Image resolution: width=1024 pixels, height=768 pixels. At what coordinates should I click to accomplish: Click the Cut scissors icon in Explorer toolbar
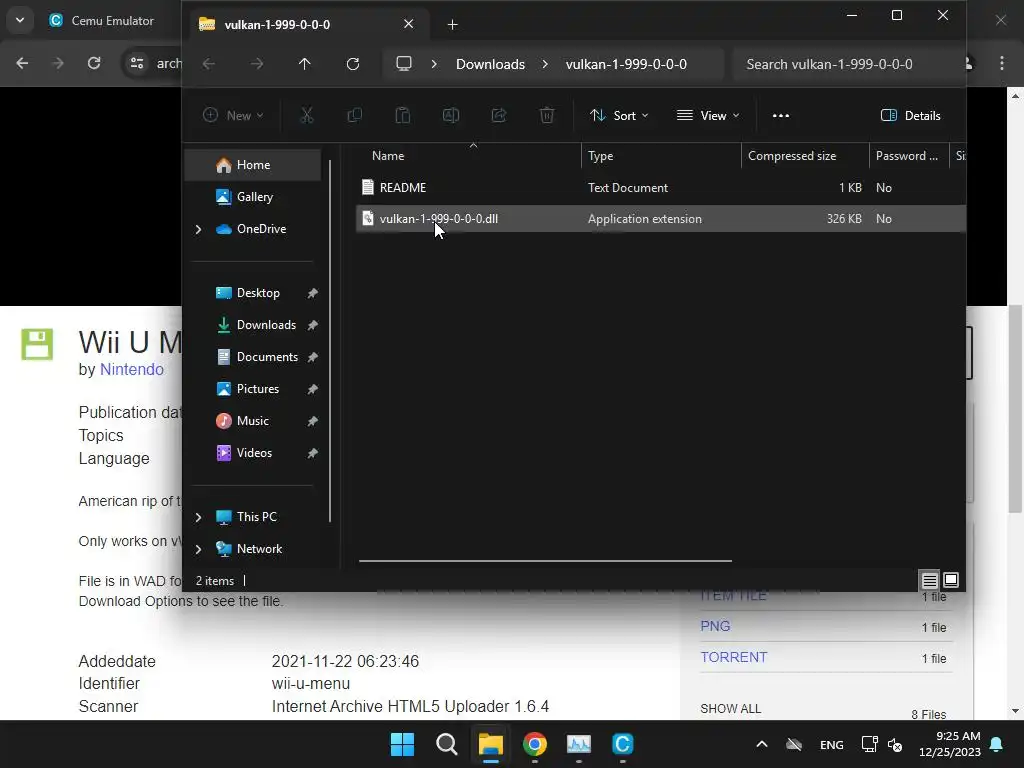pos(306,116)
